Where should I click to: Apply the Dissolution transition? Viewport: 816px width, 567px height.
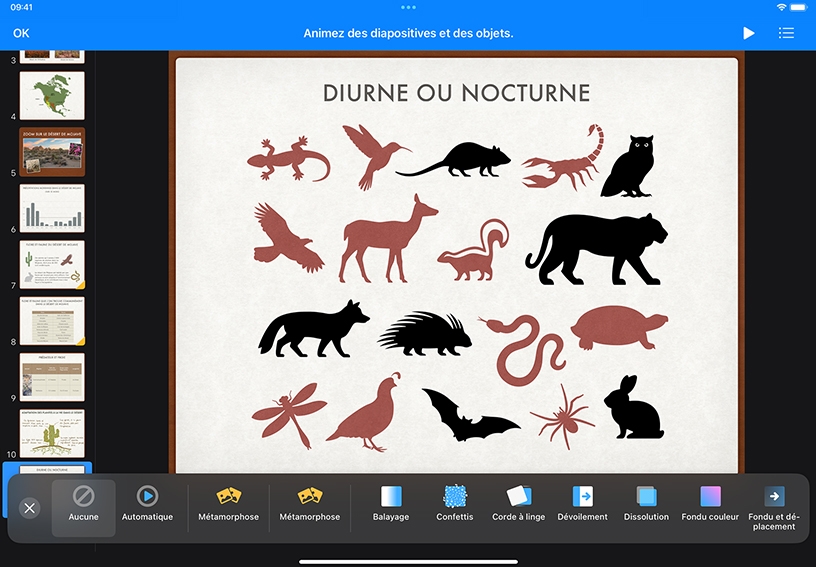tap(646, 503)
